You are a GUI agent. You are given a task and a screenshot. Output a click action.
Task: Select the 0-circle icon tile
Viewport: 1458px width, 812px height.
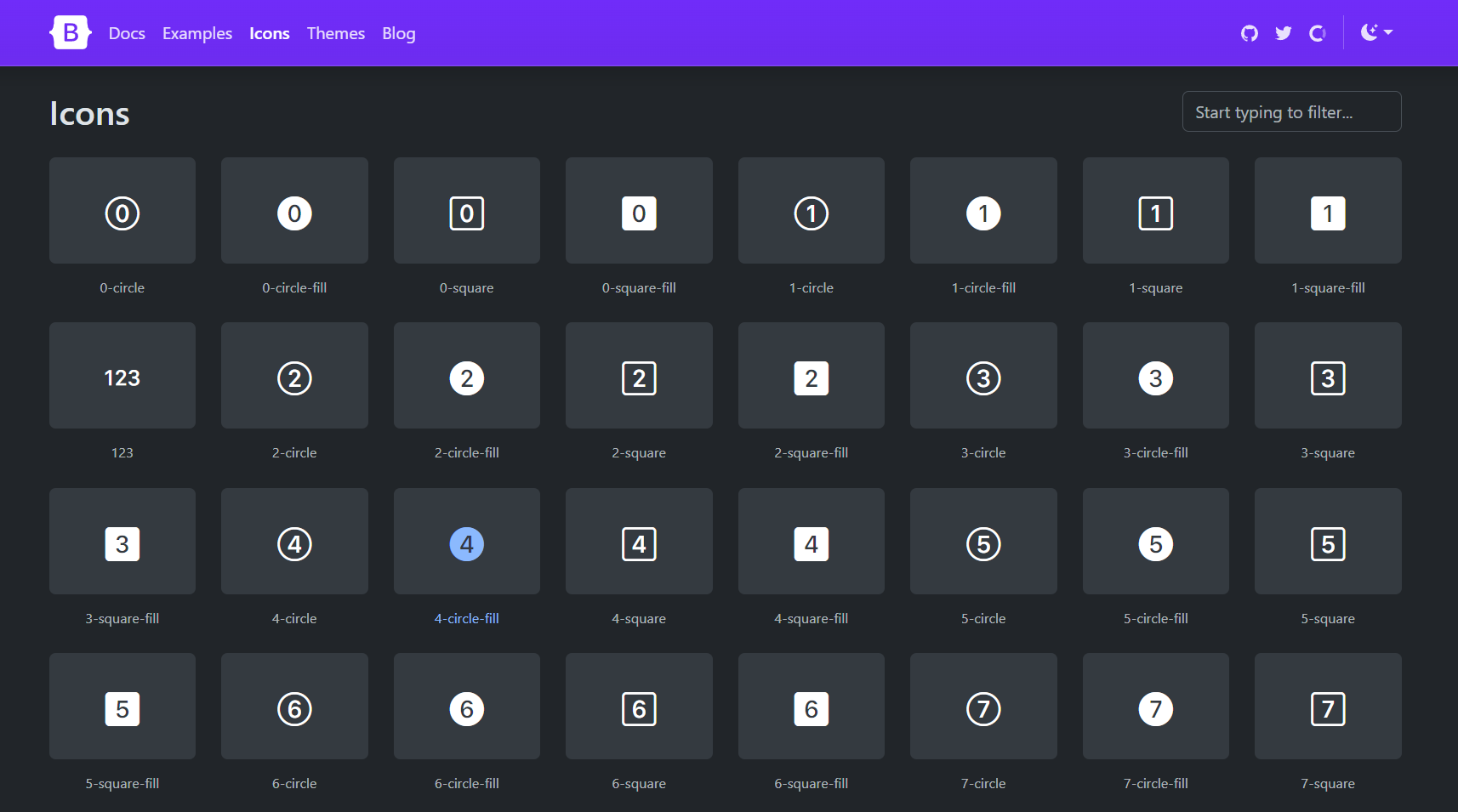tap(122, 210)
